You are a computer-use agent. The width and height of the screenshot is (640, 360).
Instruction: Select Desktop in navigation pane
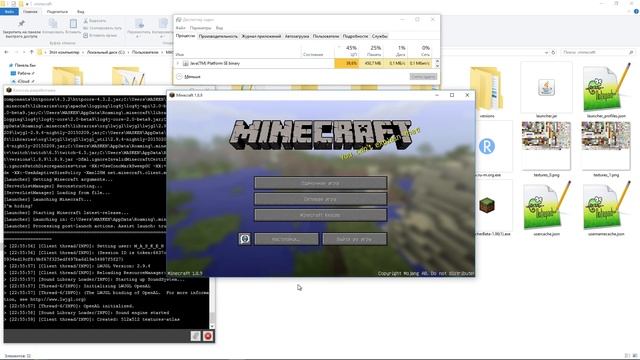pos(23,73)
